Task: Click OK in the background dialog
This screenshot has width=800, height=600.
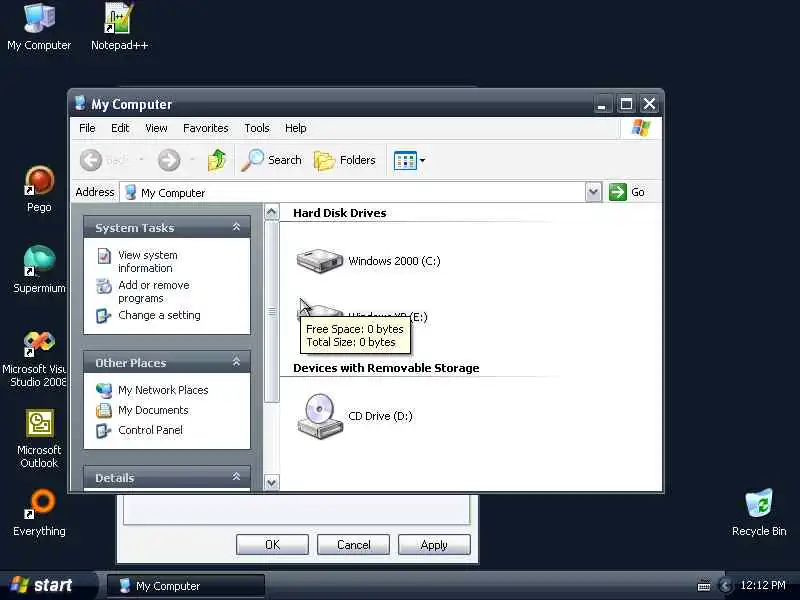Action: tap(272, 544)
